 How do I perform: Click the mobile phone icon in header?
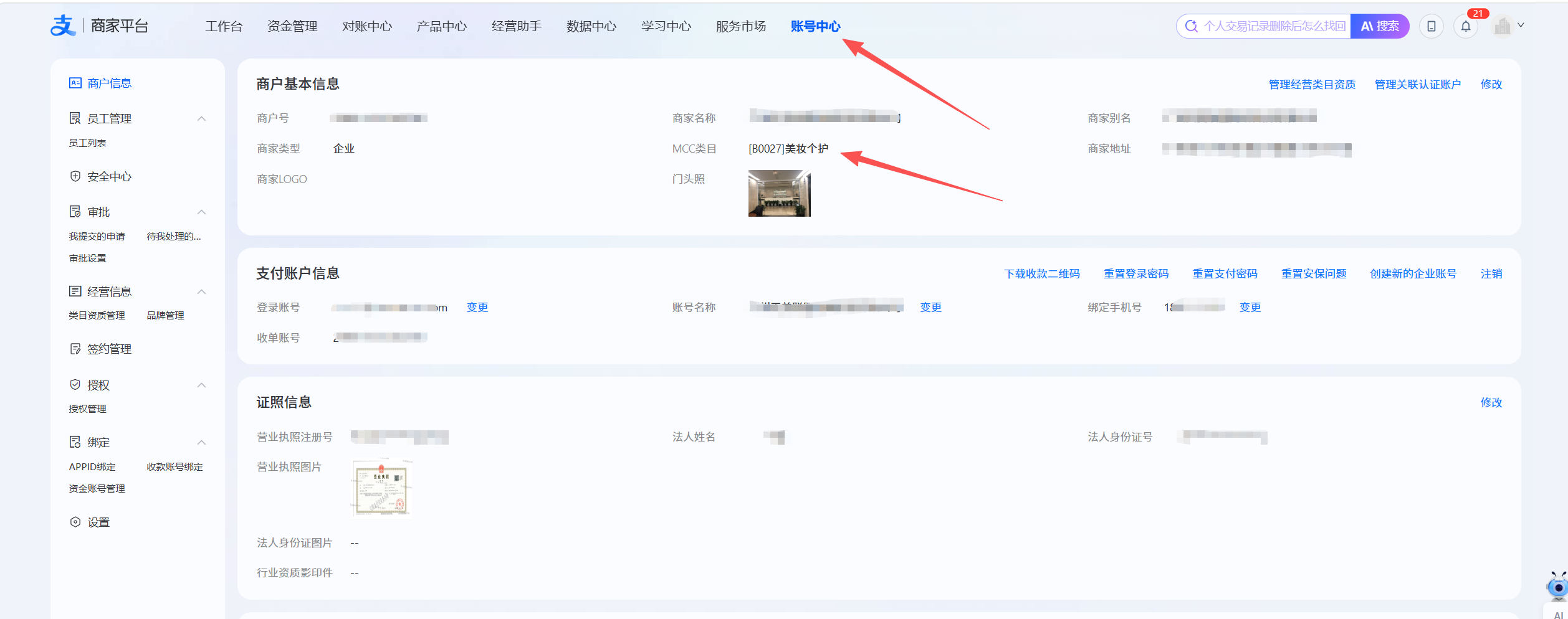(x=1432, y=26)
